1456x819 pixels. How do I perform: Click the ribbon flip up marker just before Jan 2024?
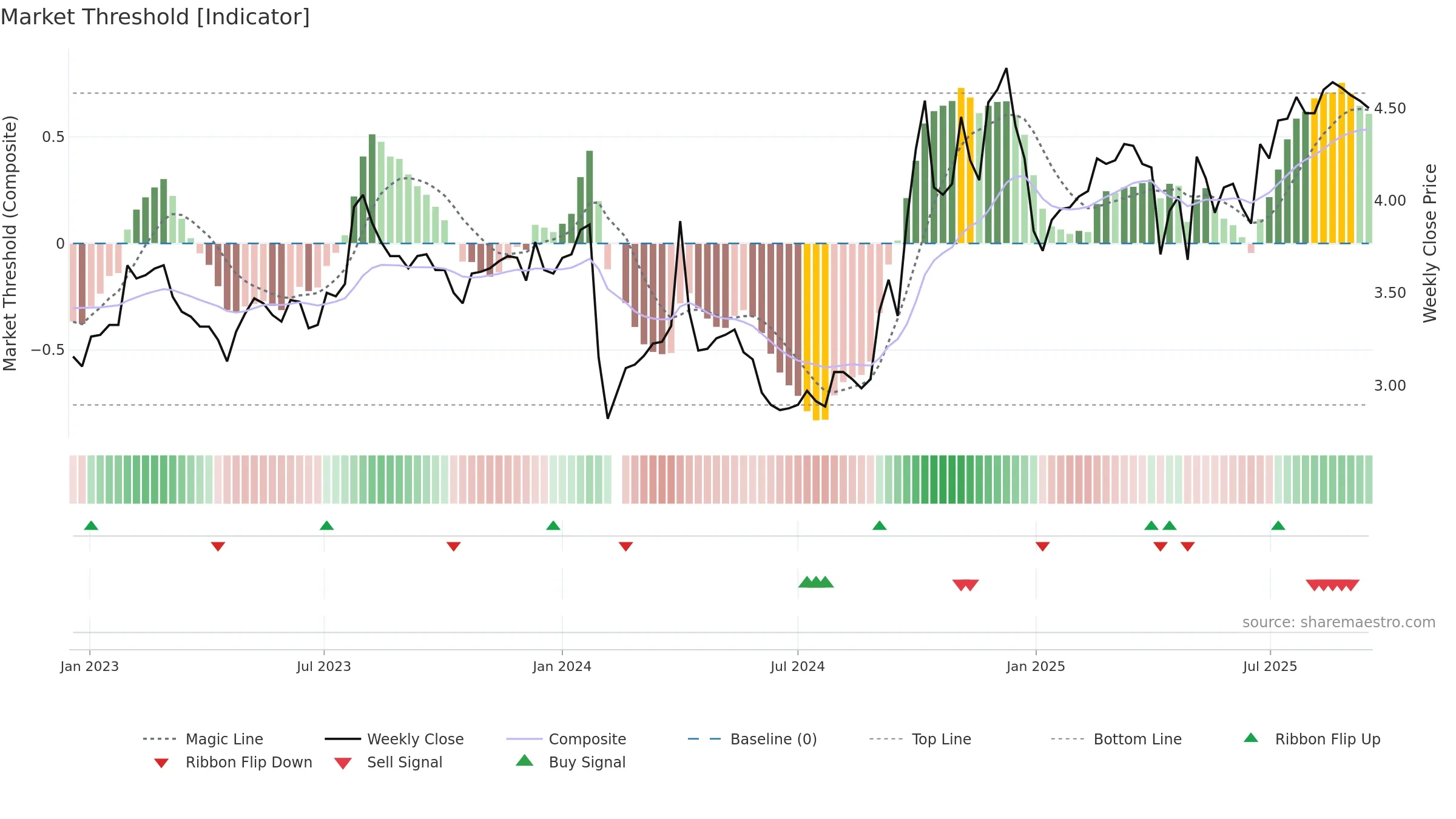[x=553, y=525]
